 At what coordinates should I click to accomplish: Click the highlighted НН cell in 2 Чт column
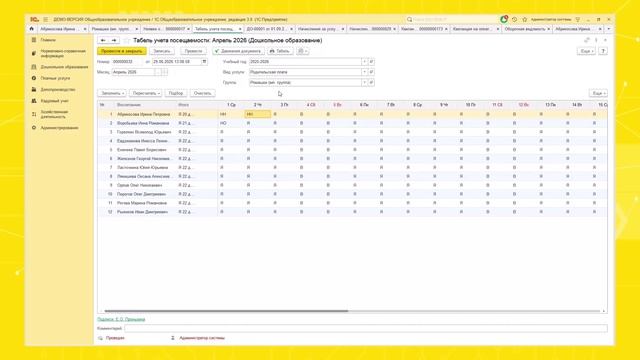tap(258, 114)
